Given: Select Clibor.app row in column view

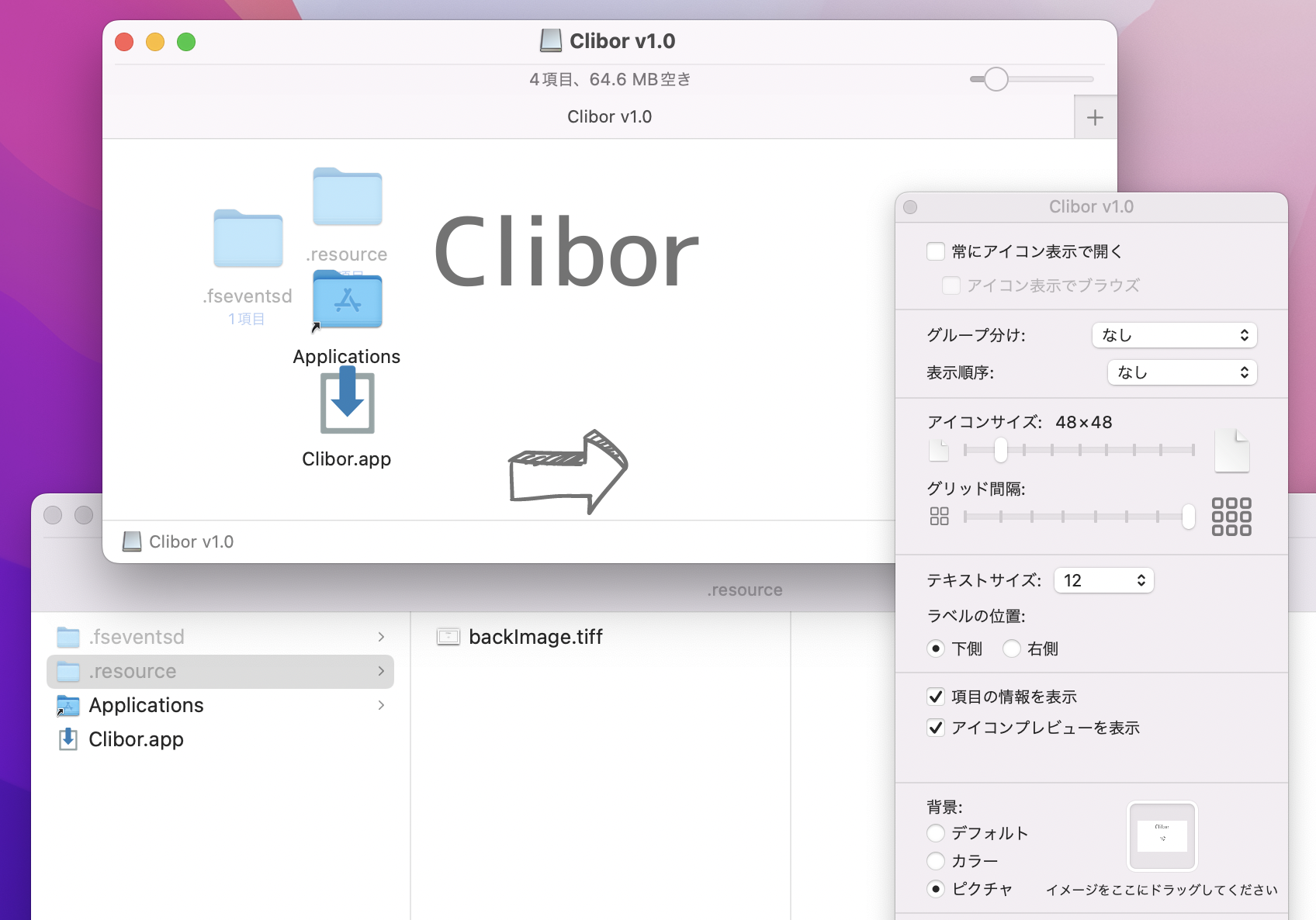Looking at the screenshot, I should click(x=220, y=739).
